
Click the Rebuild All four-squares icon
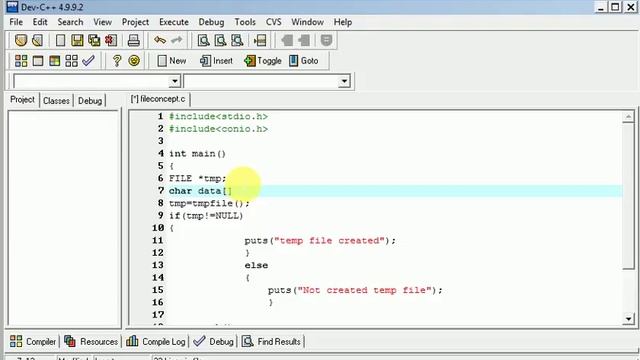pyautogui.click(x=71, y=61)
